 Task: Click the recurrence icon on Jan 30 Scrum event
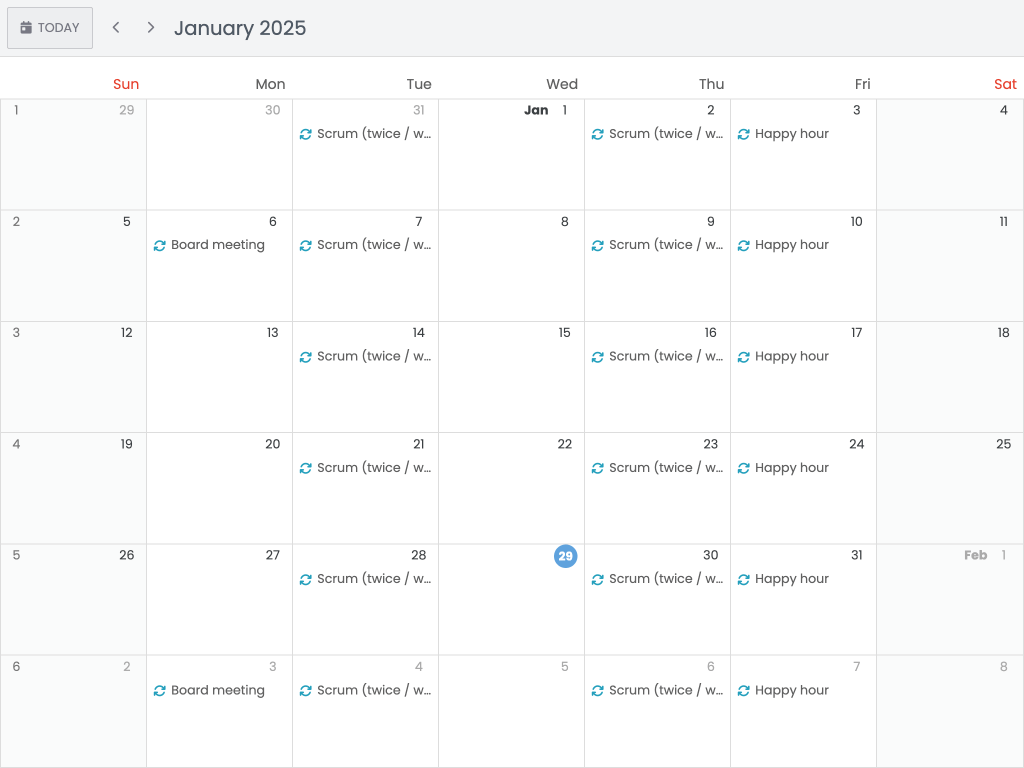click(598, 578)
